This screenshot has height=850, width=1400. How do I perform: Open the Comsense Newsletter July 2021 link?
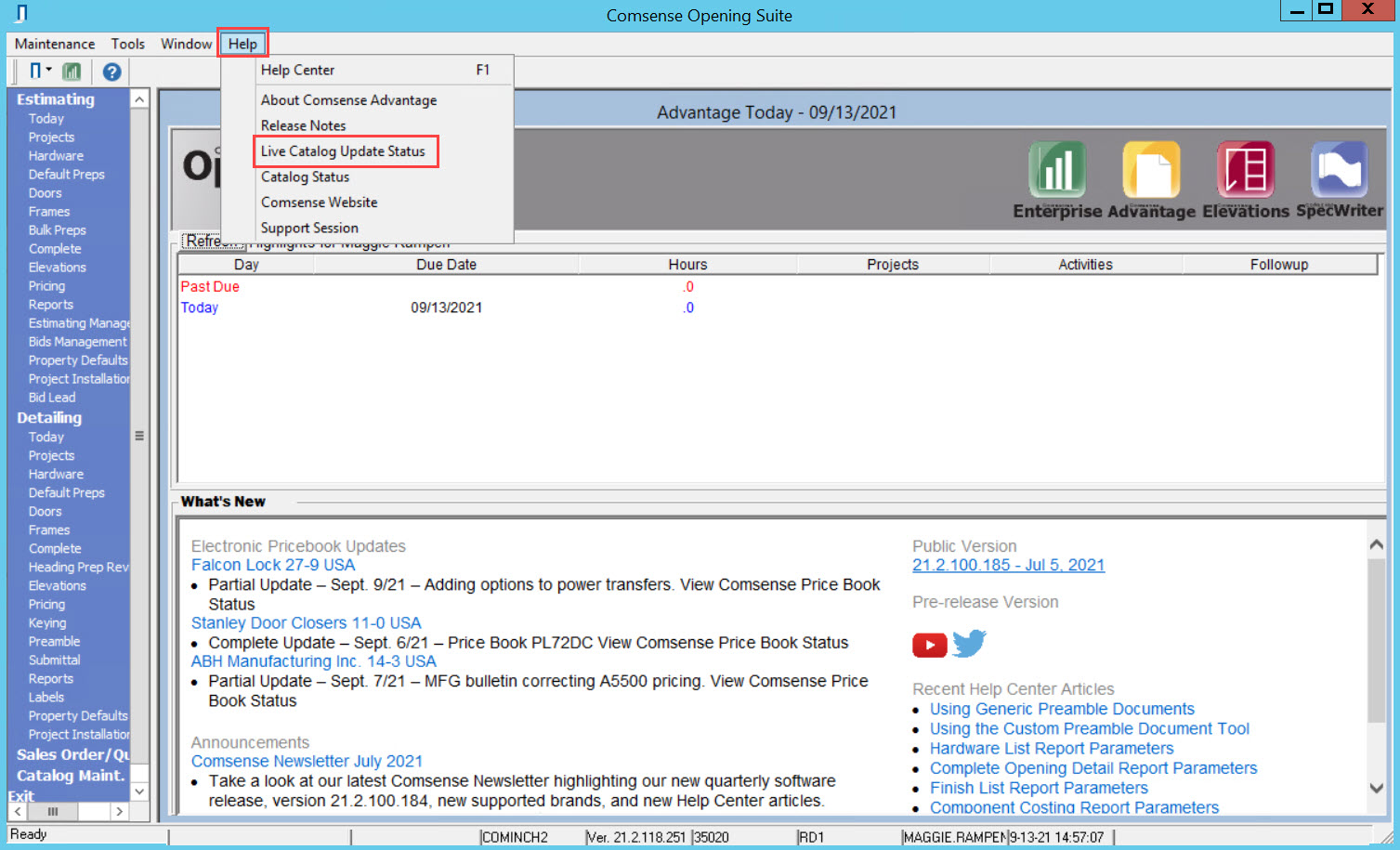click(307, 761)
